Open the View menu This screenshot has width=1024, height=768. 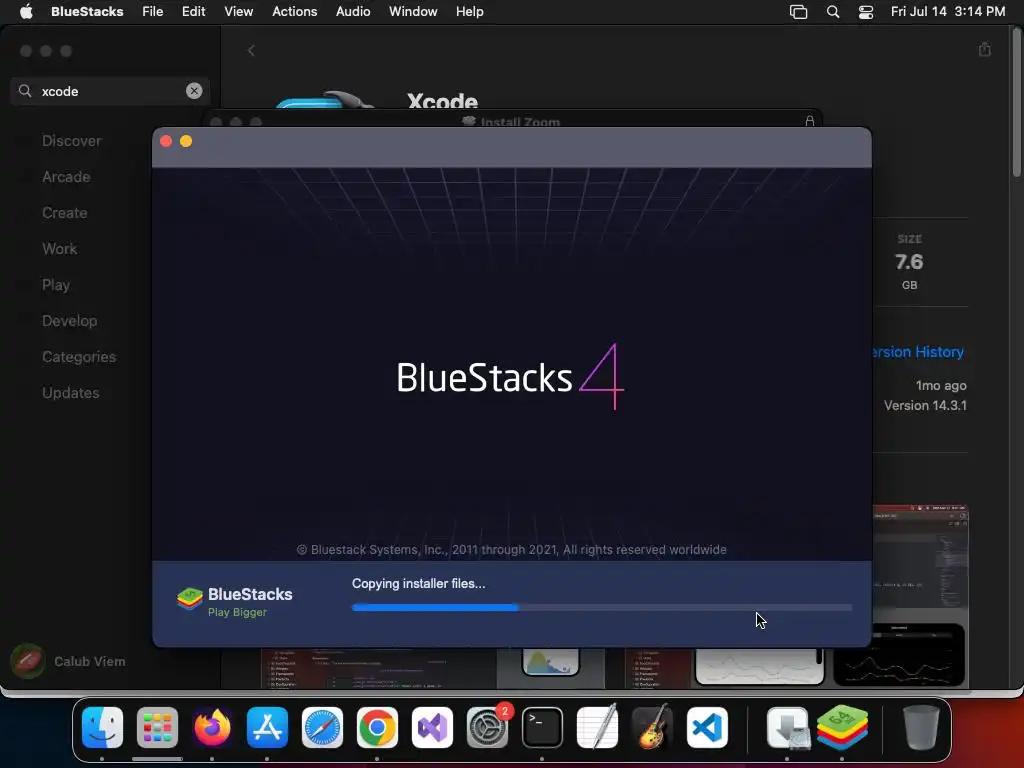click(x=238, y=11)
